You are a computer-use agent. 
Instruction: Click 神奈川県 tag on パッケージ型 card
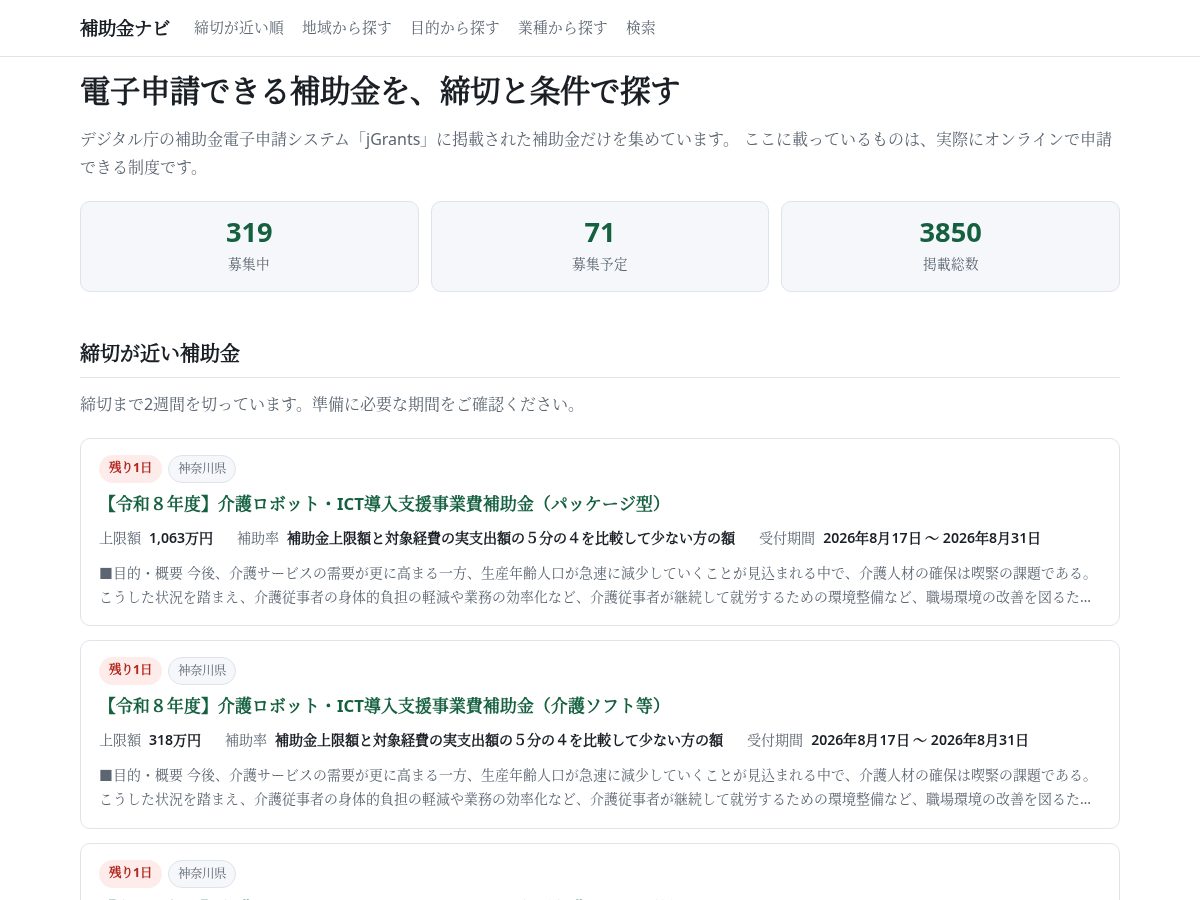202,468
